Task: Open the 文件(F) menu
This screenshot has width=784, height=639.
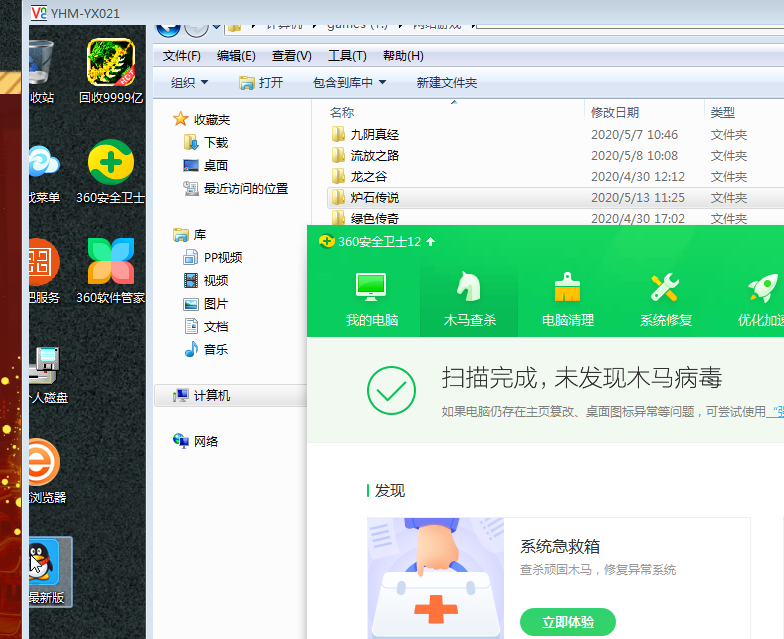Action: [x=182, y=56]
